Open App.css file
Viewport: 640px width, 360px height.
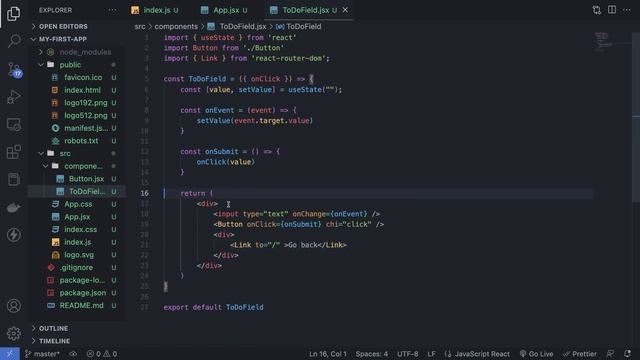click(x=77, y=204)
